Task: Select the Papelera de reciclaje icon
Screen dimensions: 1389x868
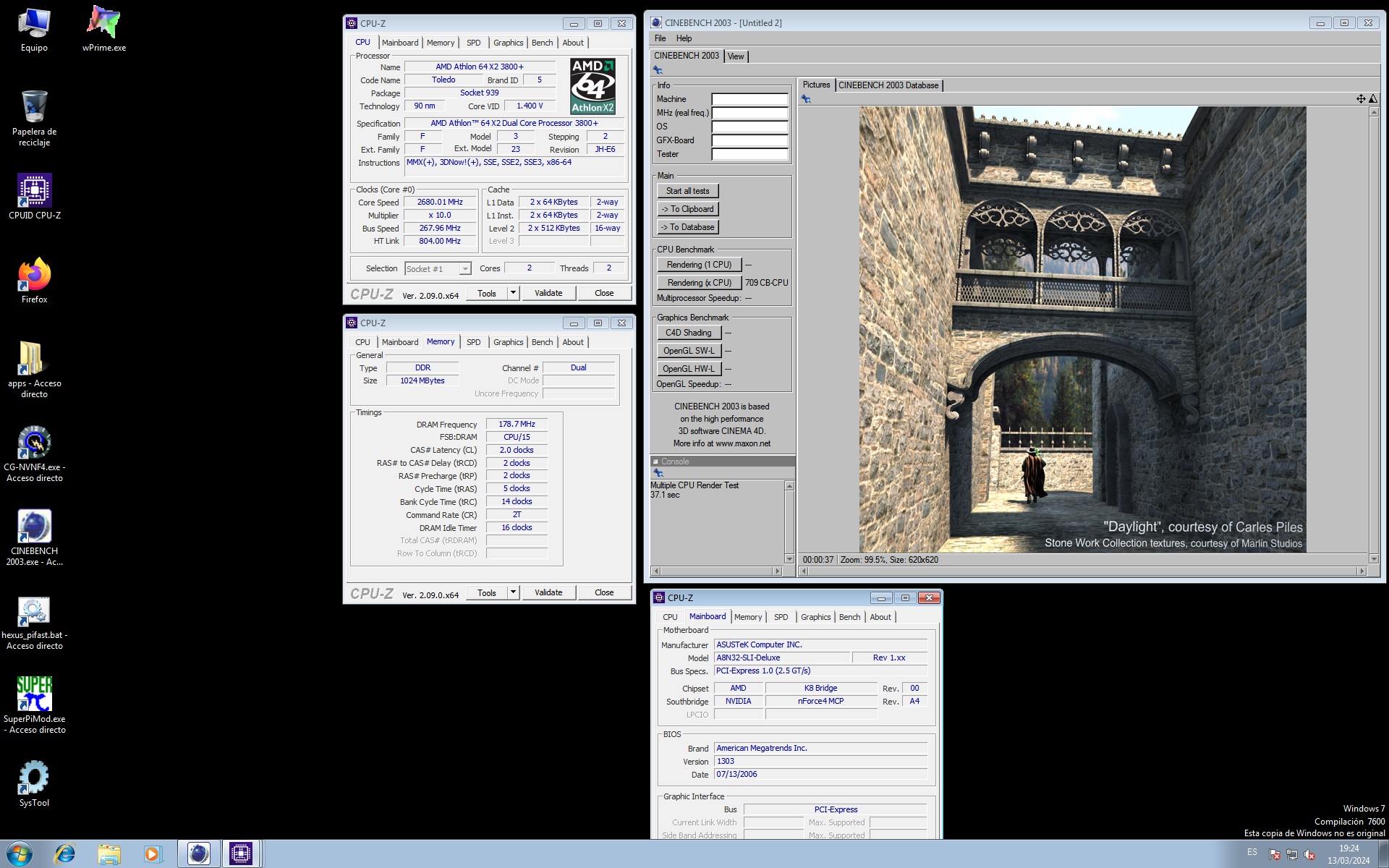Action: click(x=34, y=119)
